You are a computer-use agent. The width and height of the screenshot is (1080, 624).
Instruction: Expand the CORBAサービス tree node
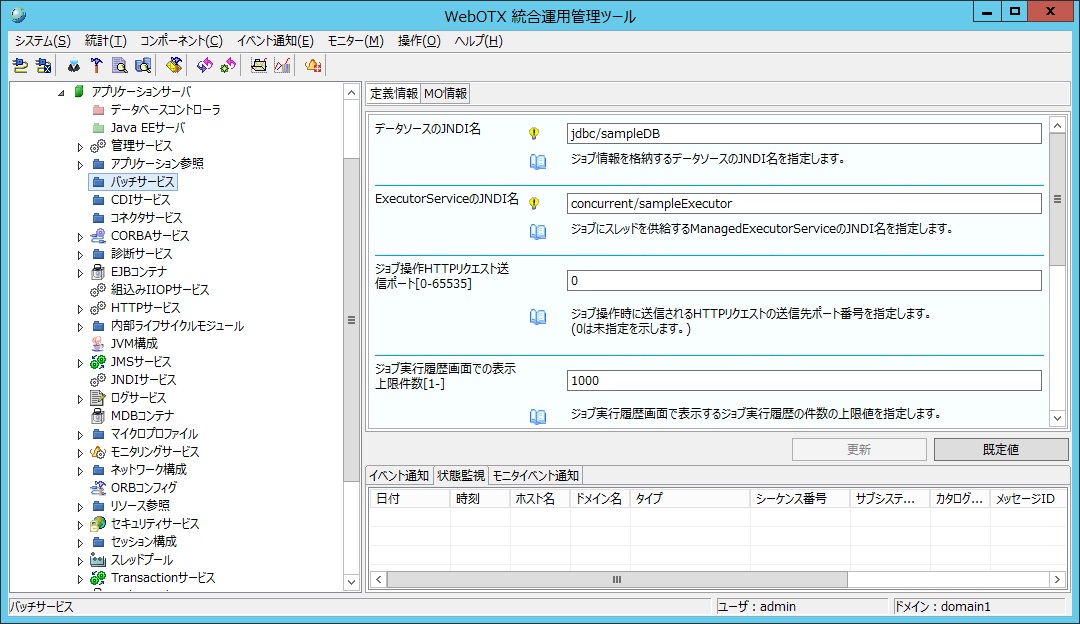click(x=81, y=237)
